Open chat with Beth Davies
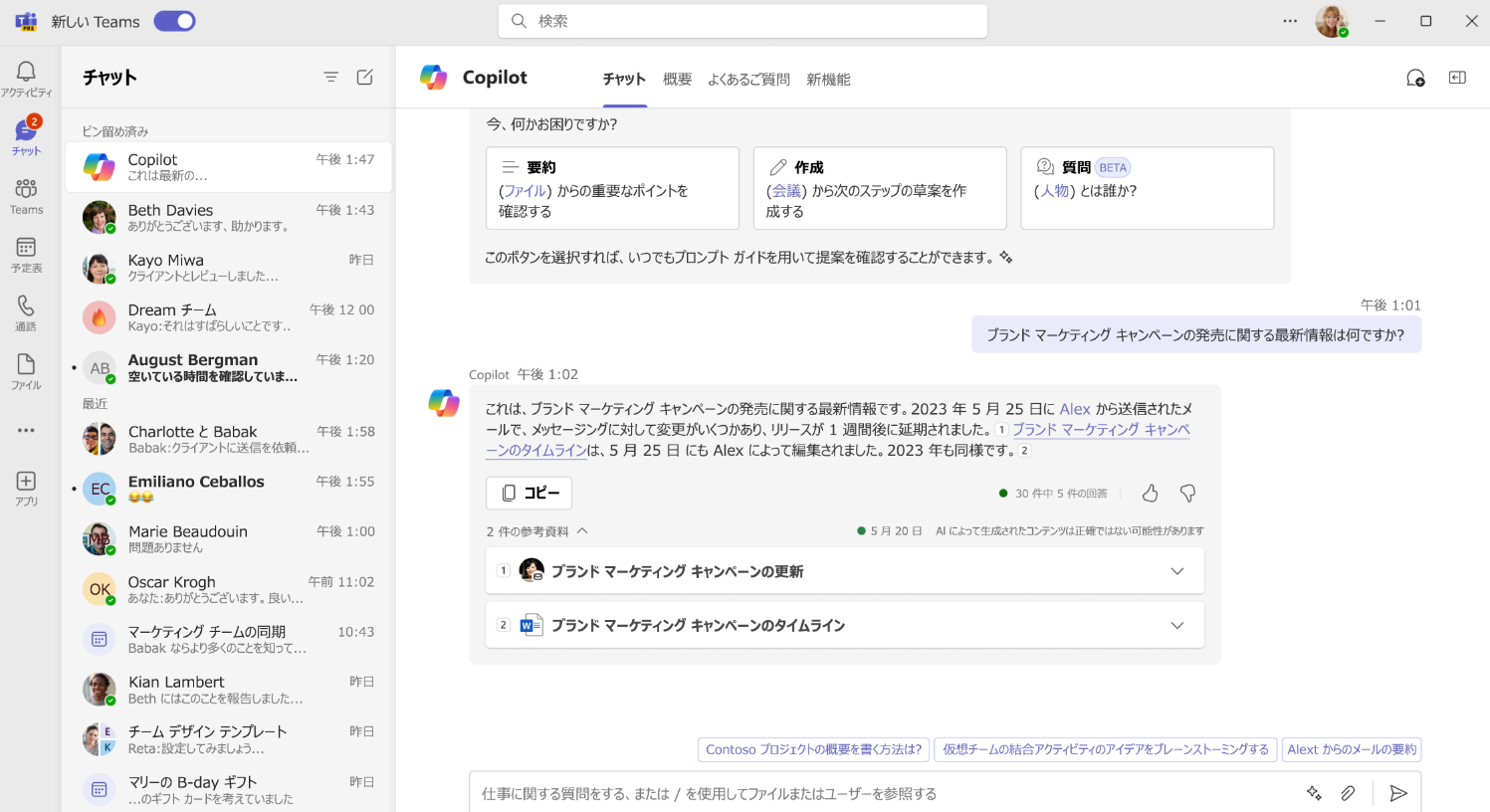Image resolution: width=1490 pixels, height=812 pixels. tap(229, 217)
